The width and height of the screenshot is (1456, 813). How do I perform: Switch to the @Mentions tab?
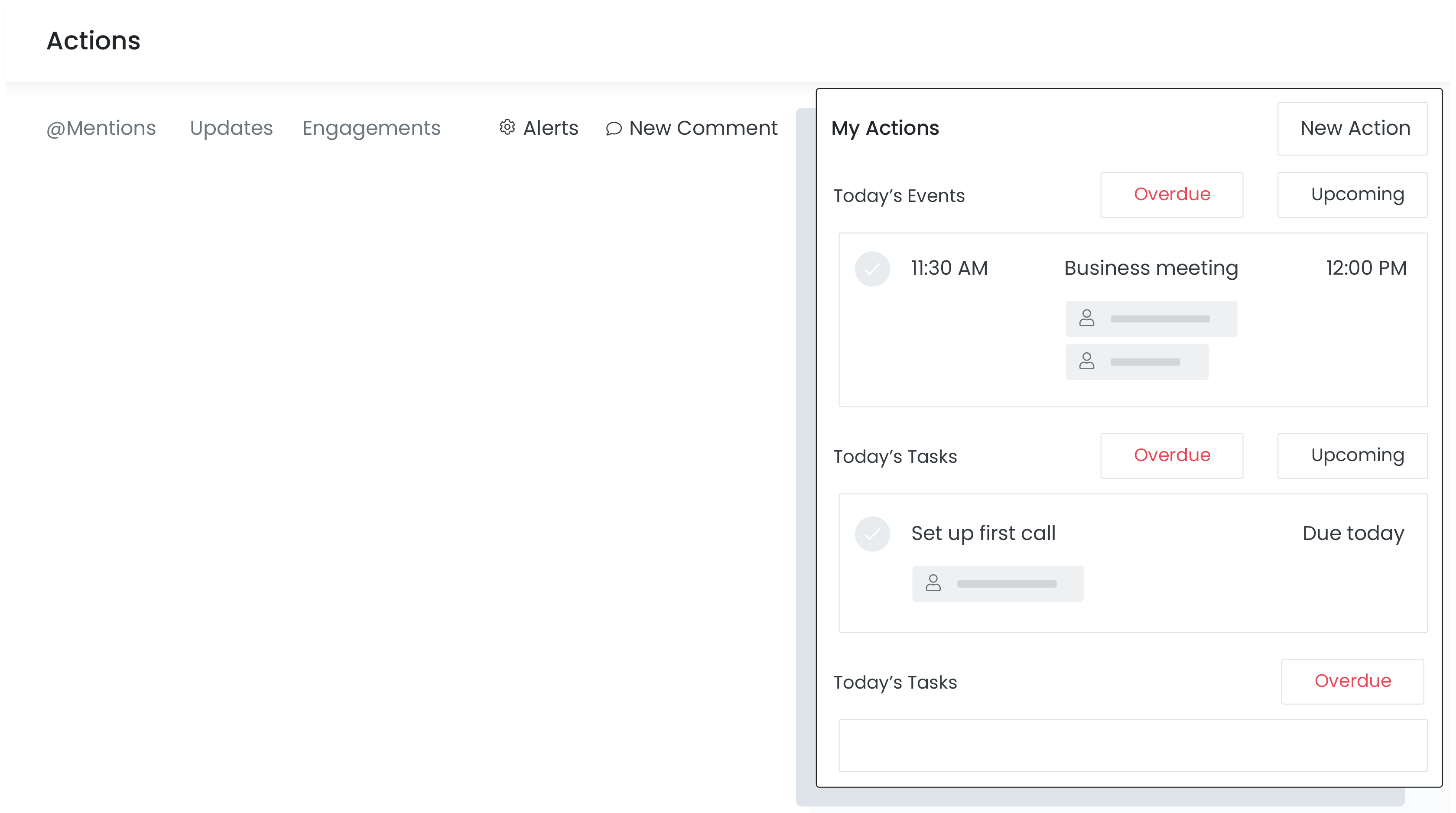[101, 128]
